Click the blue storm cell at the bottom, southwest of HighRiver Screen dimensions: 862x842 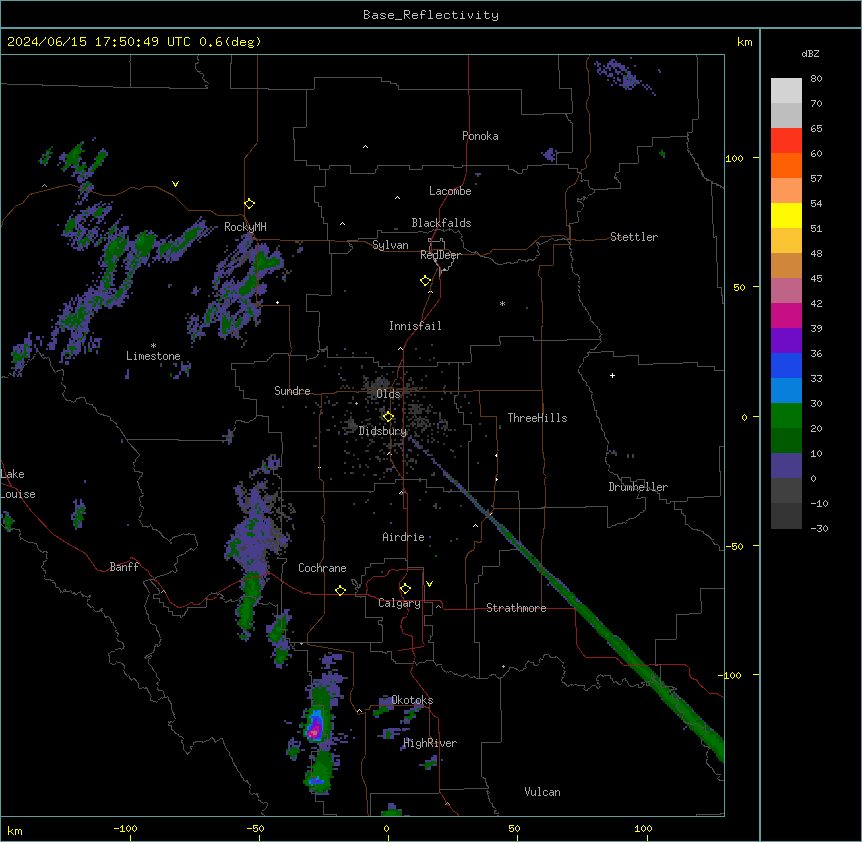click(316, 780)
